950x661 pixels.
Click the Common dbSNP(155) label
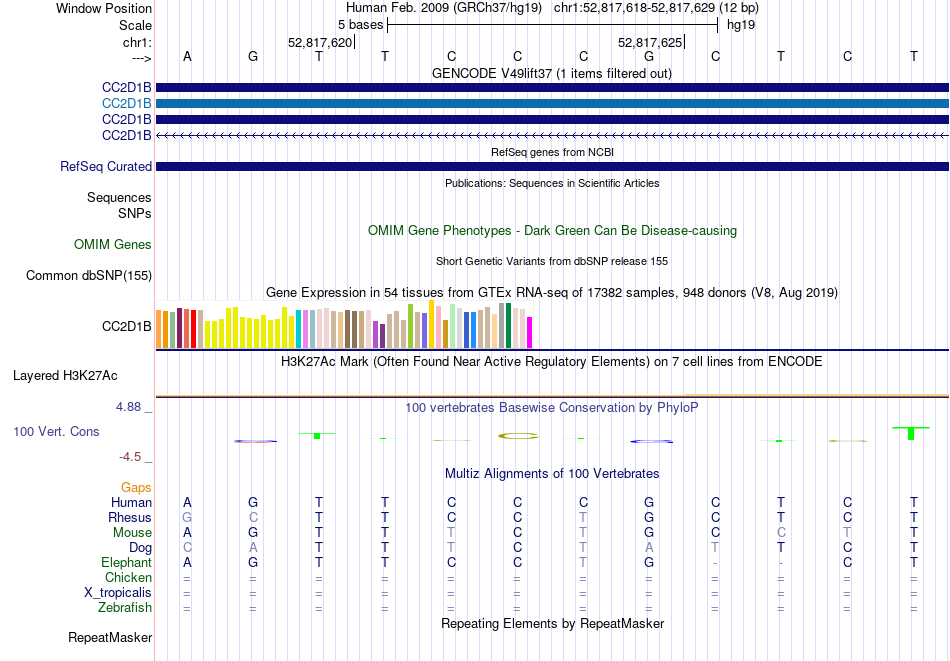(x=89, y=276)
